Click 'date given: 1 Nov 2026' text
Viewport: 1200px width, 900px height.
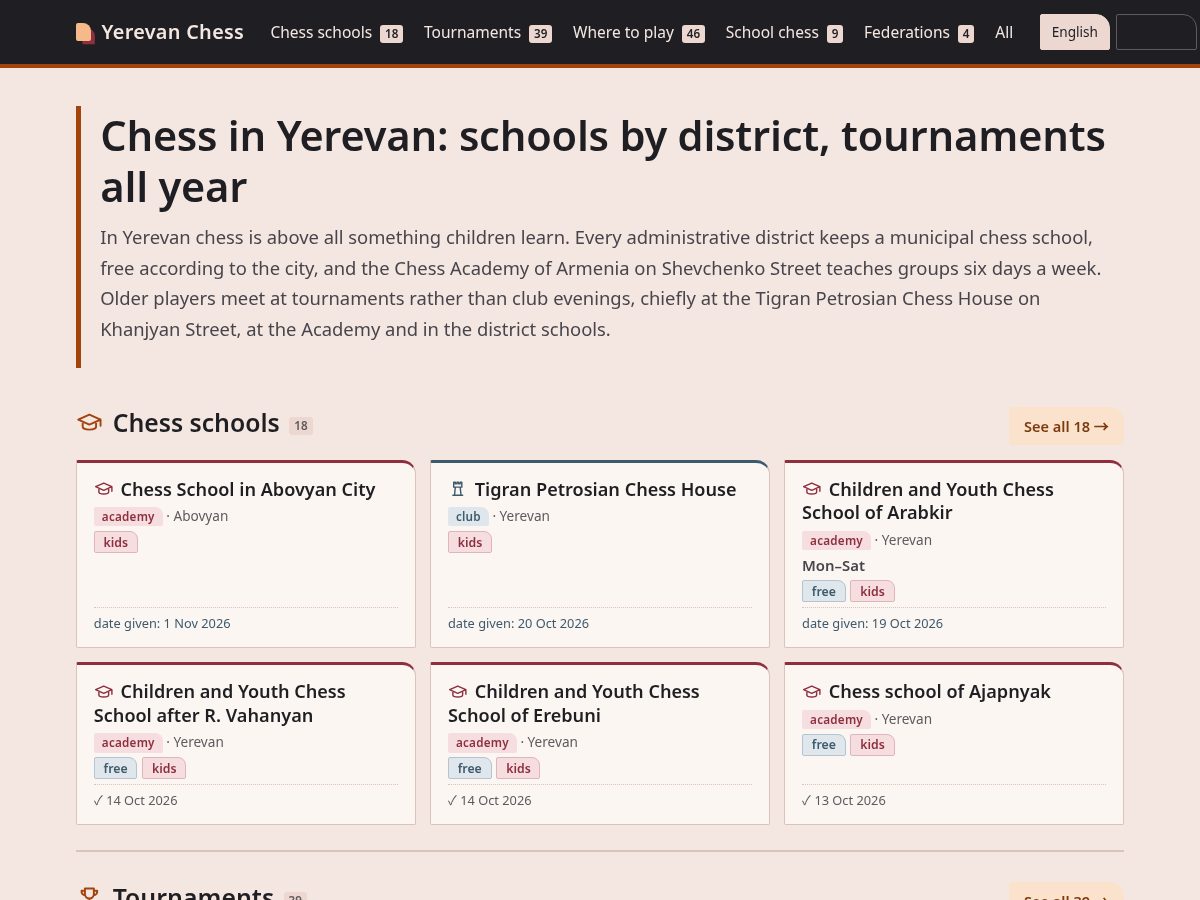(x=162, y=623)
